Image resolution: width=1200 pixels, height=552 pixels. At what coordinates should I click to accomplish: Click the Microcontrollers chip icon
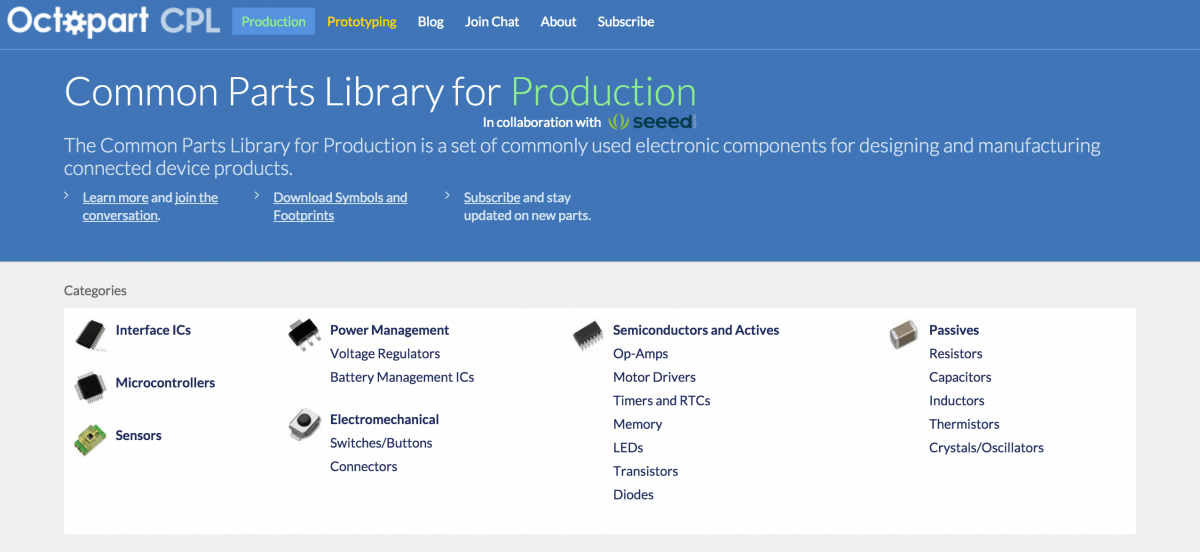point(90,386)
